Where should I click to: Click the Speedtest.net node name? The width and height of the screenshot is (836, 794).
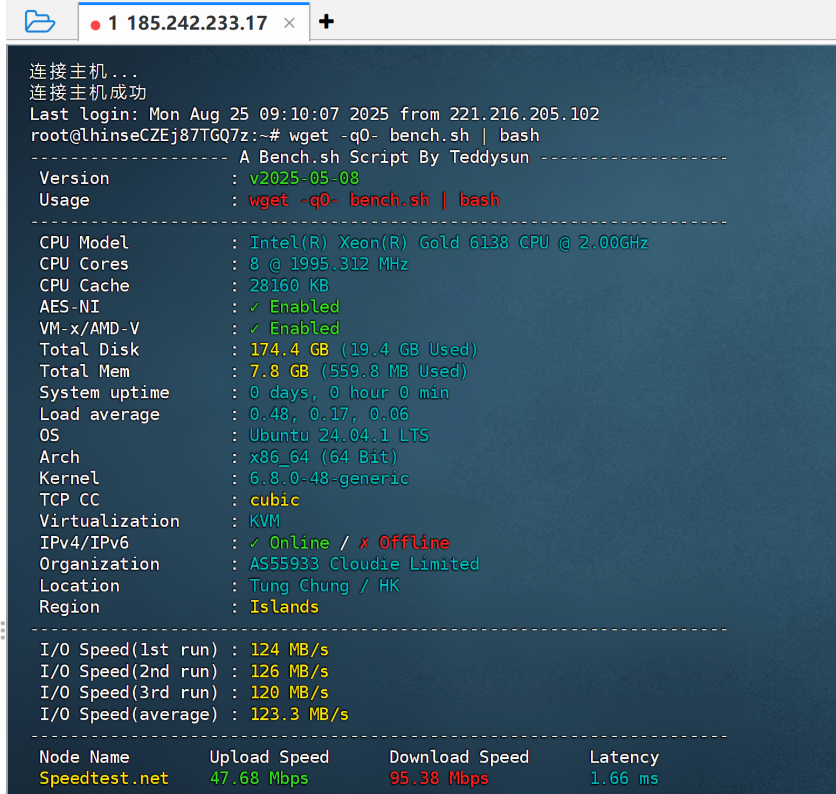(x=104, y=778)
